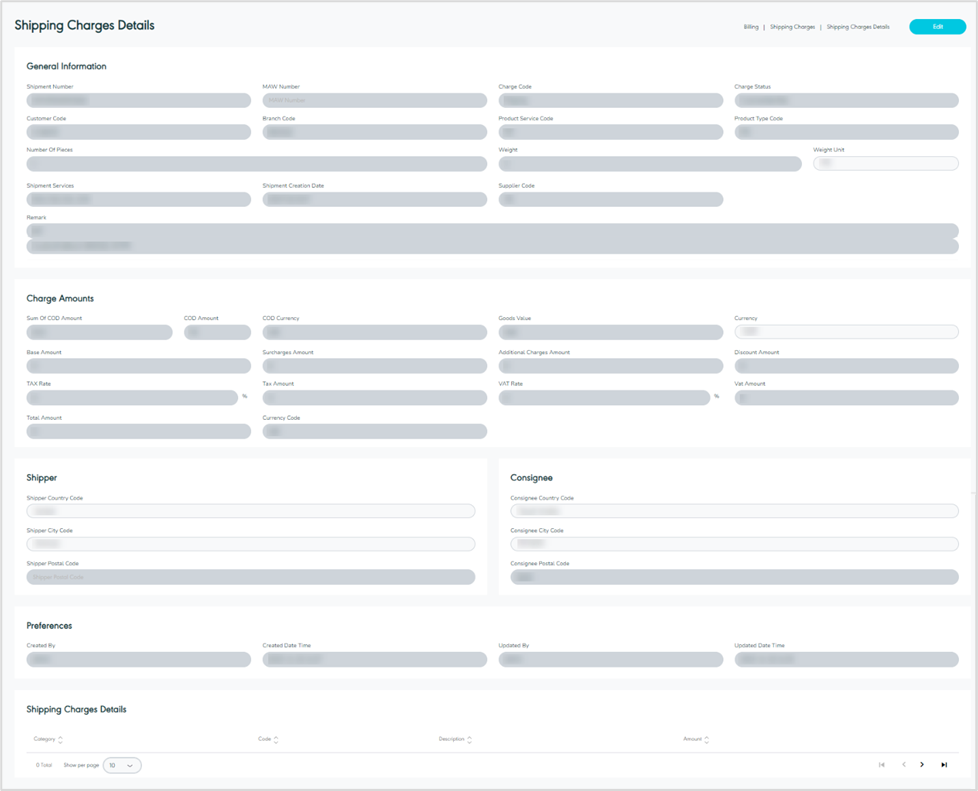Click the TAX Rate field
The height and width of the screenshot is (791, 978).
[130, 397]
